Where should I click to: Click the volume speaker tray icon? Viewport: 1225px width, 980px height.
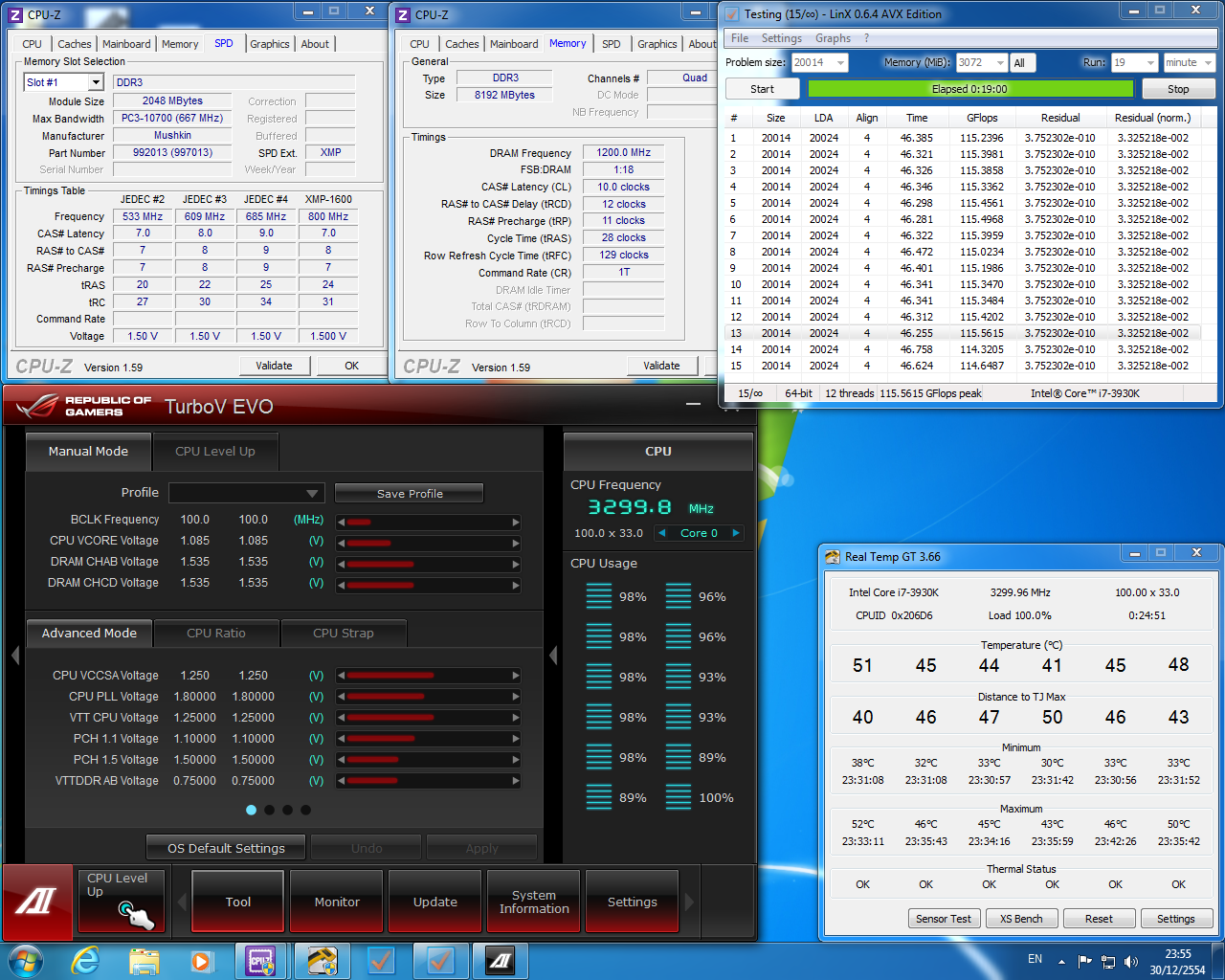click(1131, 961)
